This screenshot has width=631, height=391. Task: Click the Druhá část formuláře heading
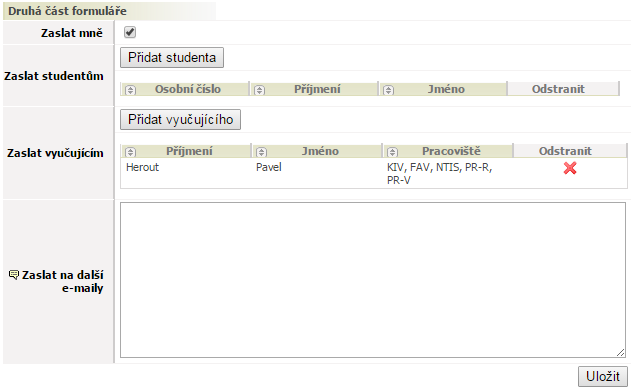pyautogui.click(x=67, y=11)
